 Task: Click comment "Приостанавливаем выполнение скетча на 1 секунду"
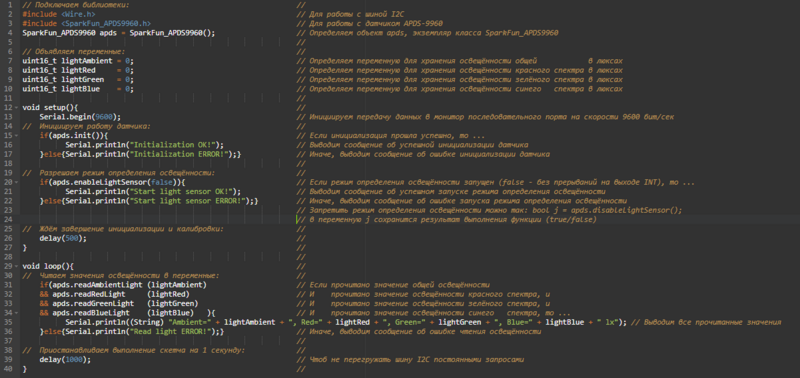pos(134,350)
